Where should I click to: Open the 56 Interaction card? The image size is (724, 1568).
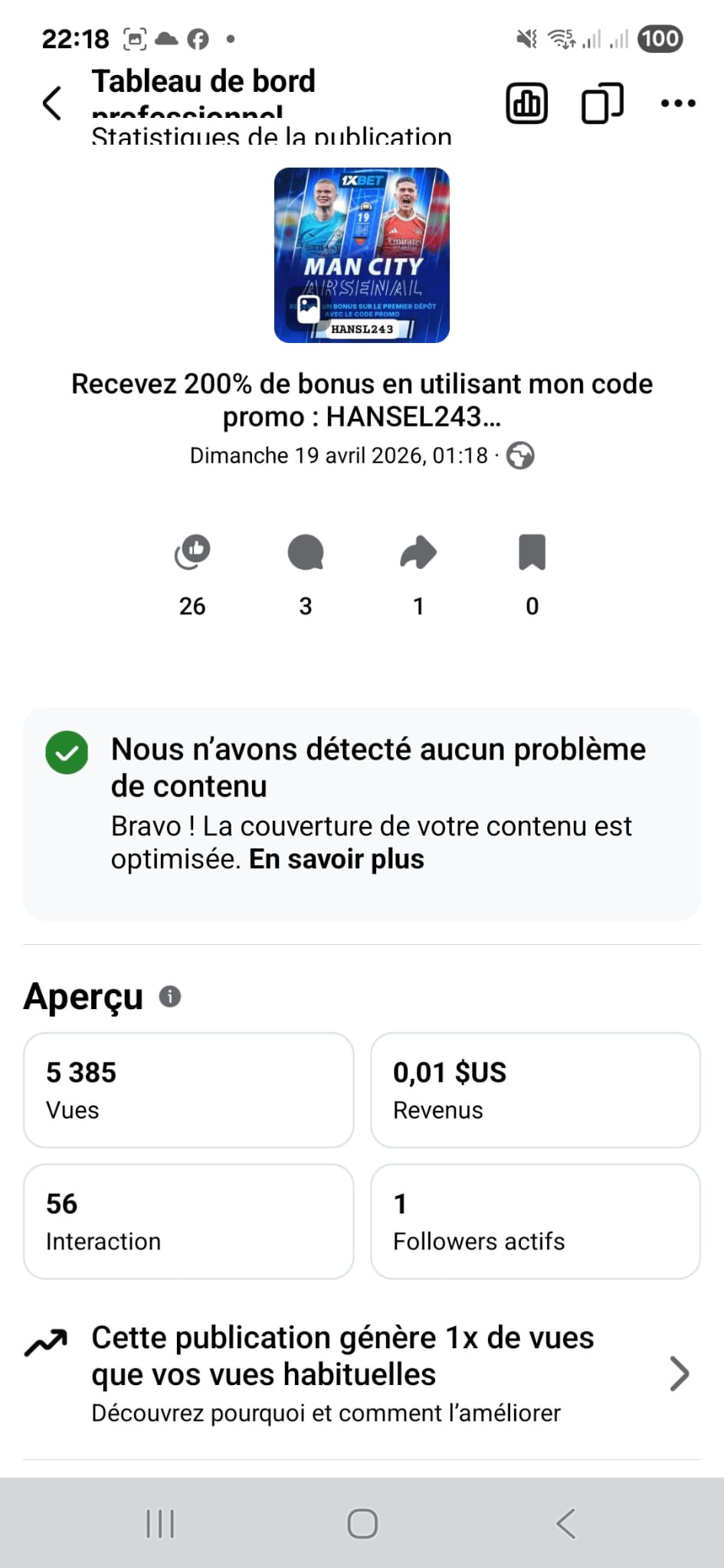[188, 1221]
